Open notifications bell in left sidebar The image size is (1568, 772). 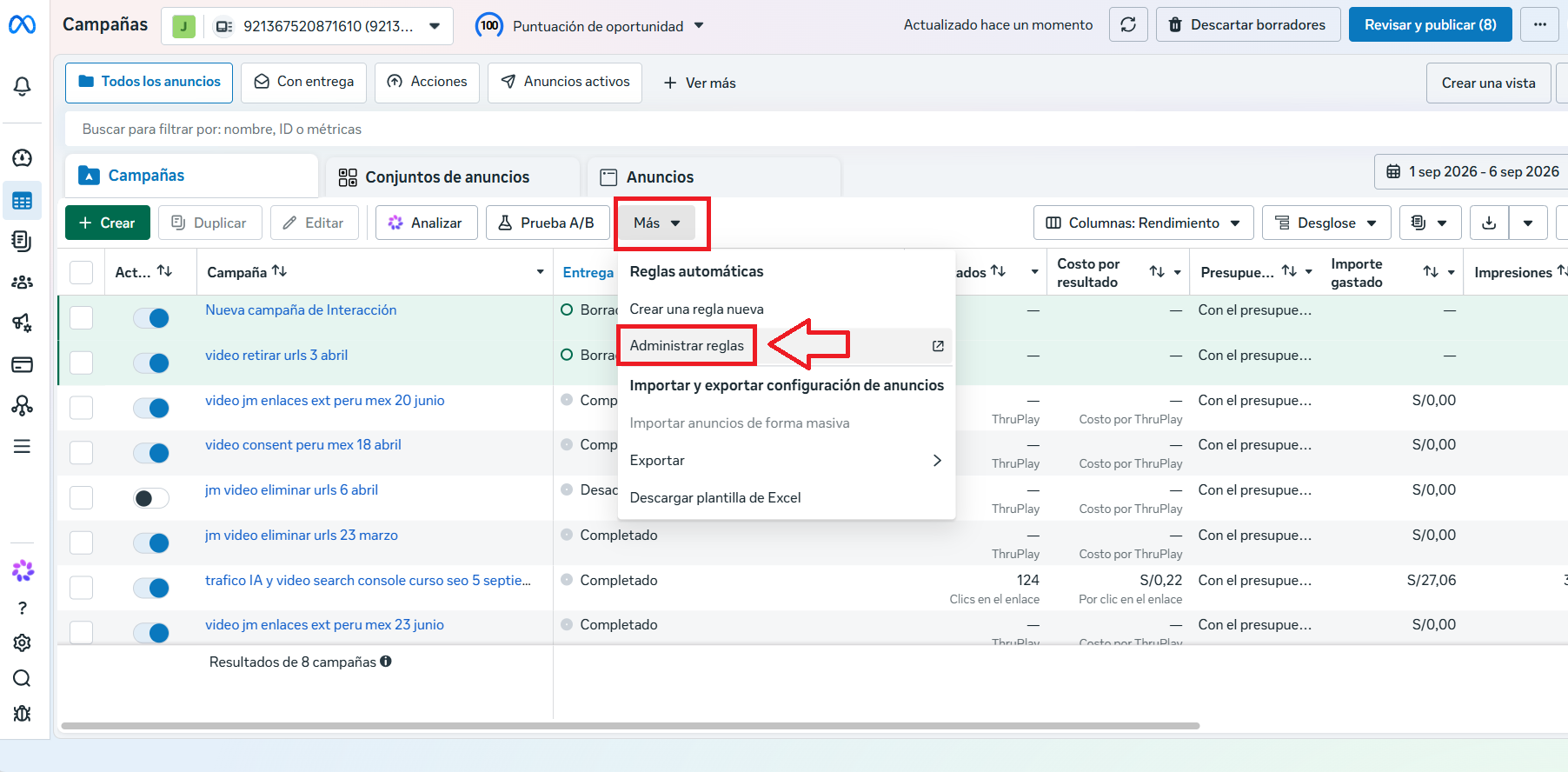click(x=23, y=86)
